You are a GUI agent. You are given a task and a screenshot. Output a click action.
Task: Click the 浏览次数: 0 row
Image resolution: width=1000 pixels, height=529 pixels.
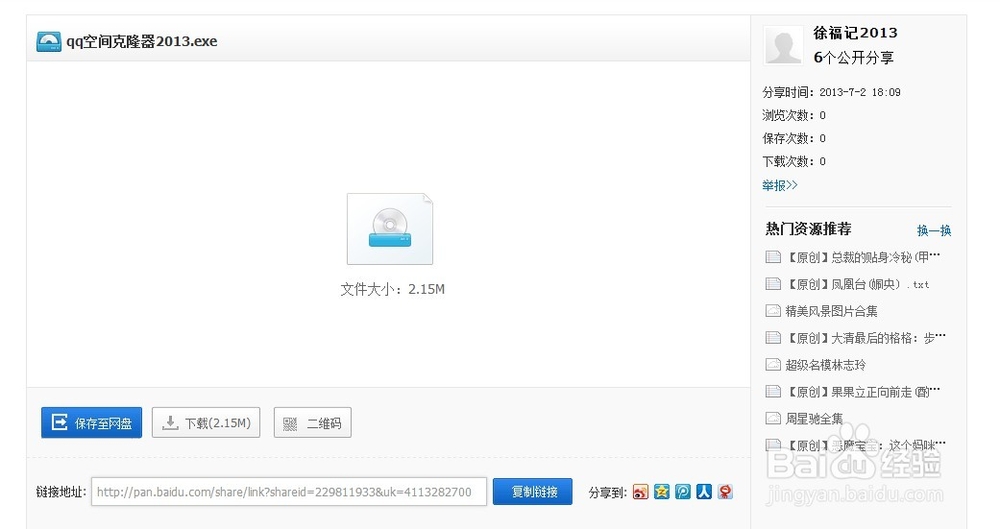click(794, 115)
